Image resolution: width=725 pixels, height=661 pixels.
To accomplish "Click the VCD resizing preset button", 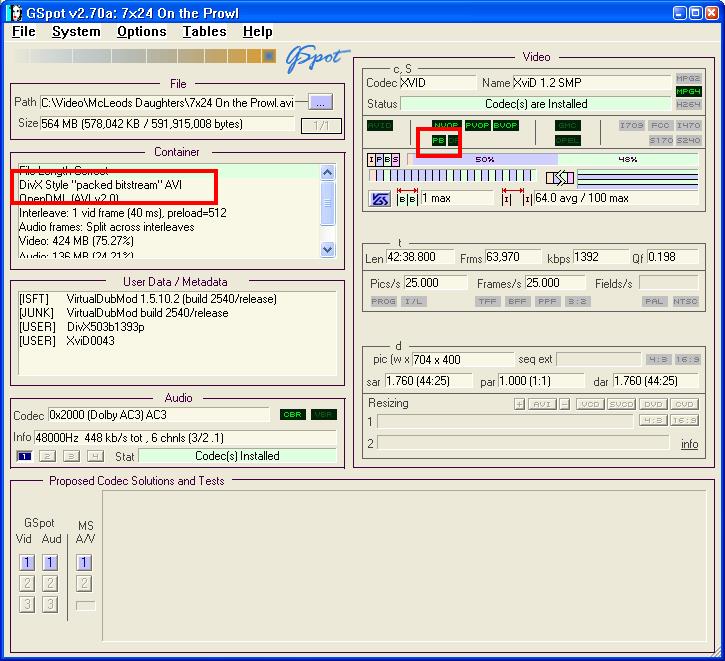I will [590, 404].
